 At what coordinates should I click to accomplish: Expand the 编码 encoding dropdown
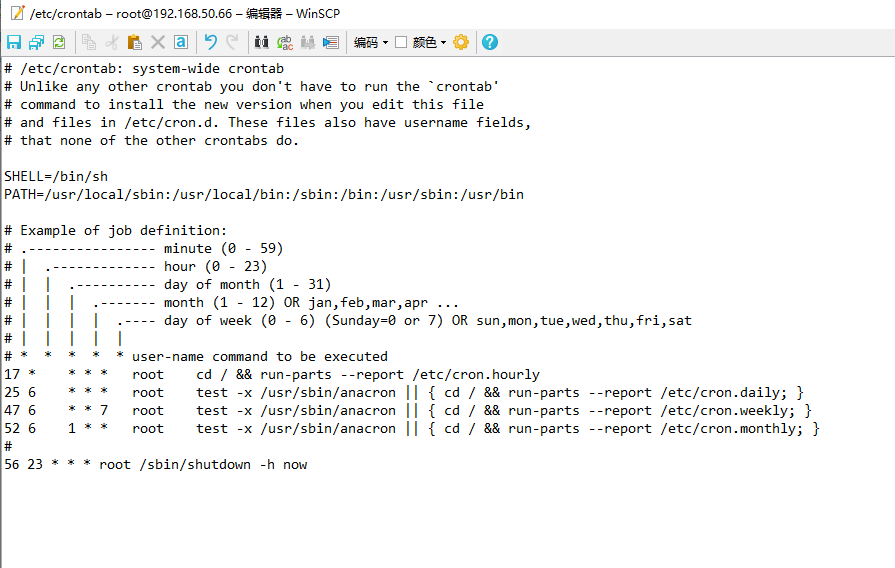point(370,42)
